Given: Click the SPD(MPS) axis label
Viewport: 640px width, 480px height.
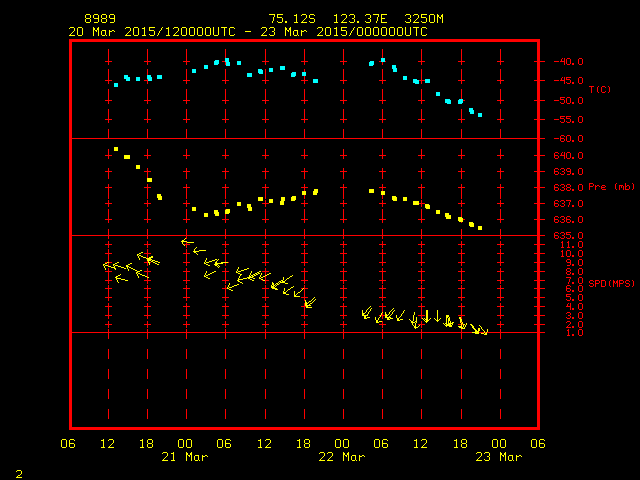Looking at the screenshot, I should point(611,283).
